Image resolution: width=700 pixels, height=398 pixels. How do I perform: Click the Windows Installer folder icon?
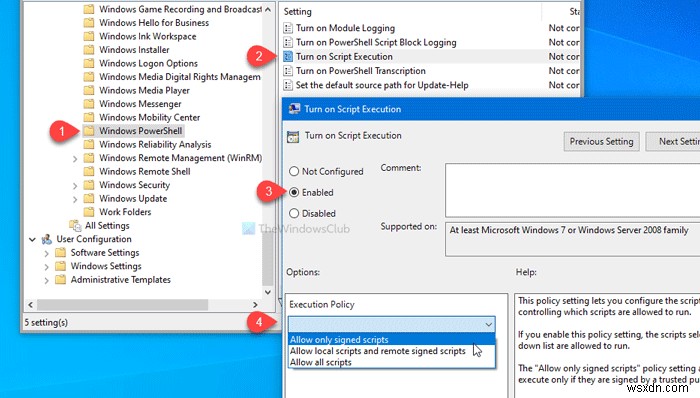pyautogui.click(x=89, y=50)
